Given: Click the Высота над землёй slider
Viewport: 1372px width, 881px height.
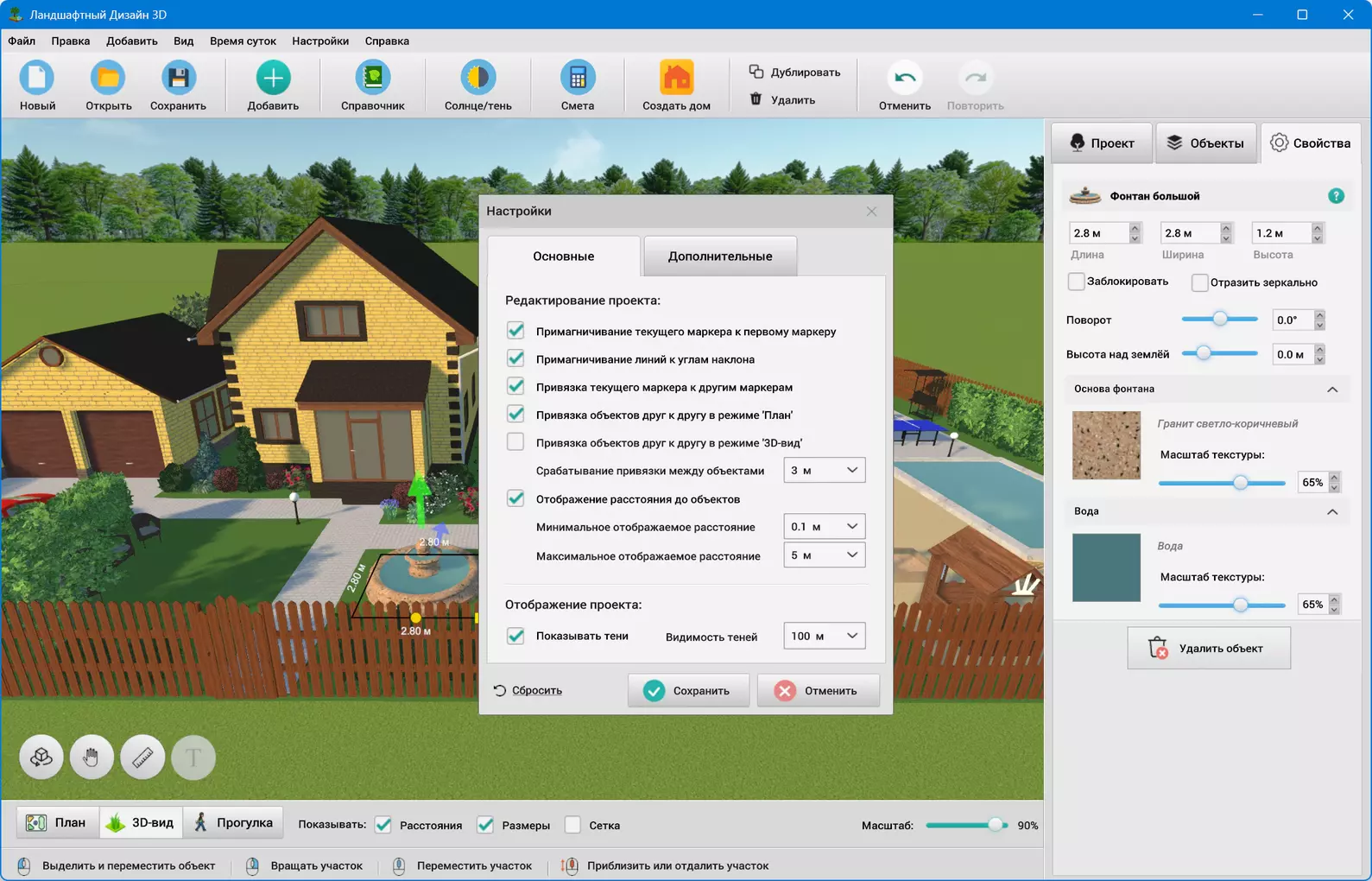Looking at the screenshot, I should click(x=1219, y=352).
